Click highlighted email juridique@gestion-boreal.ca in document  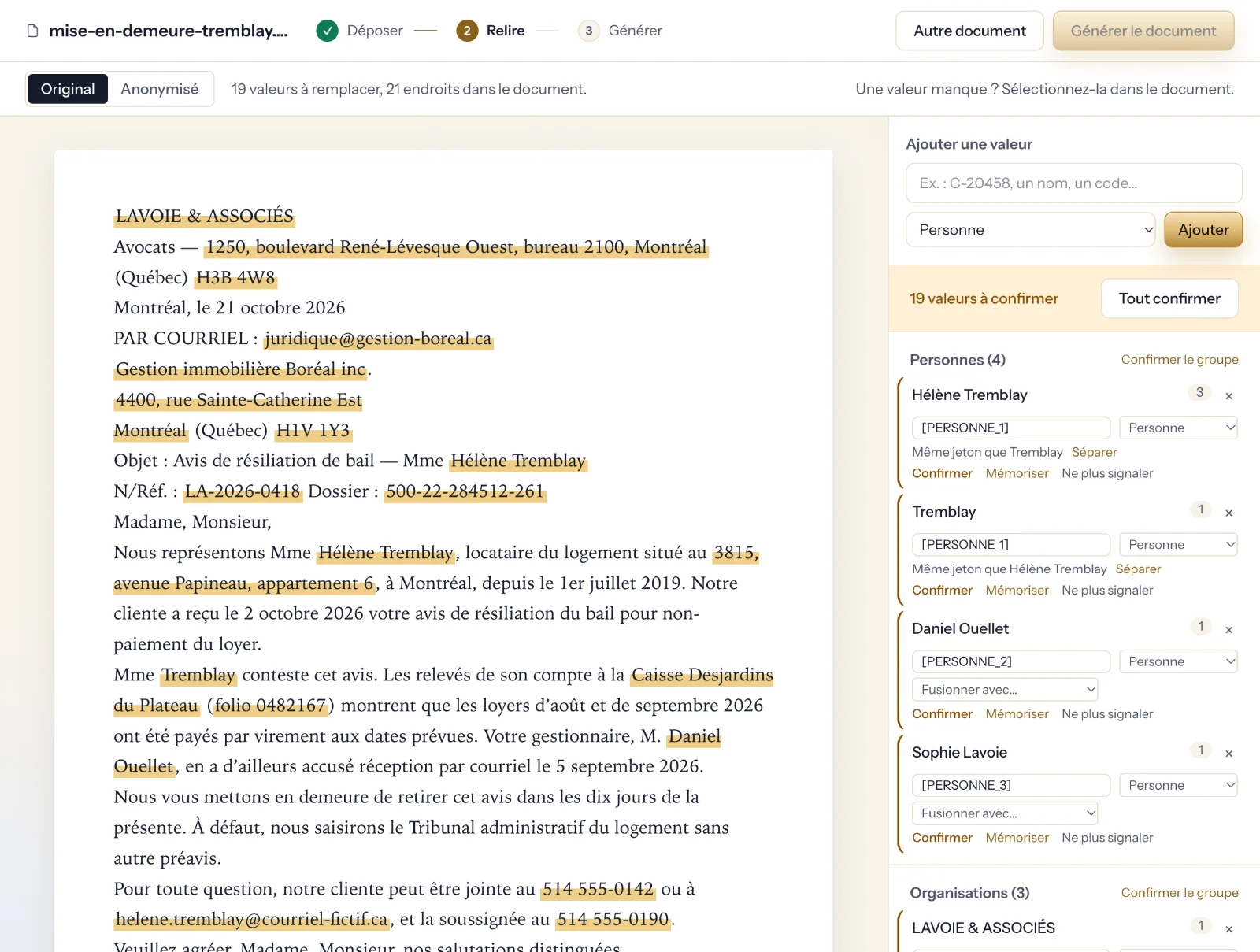coord(378,339)
